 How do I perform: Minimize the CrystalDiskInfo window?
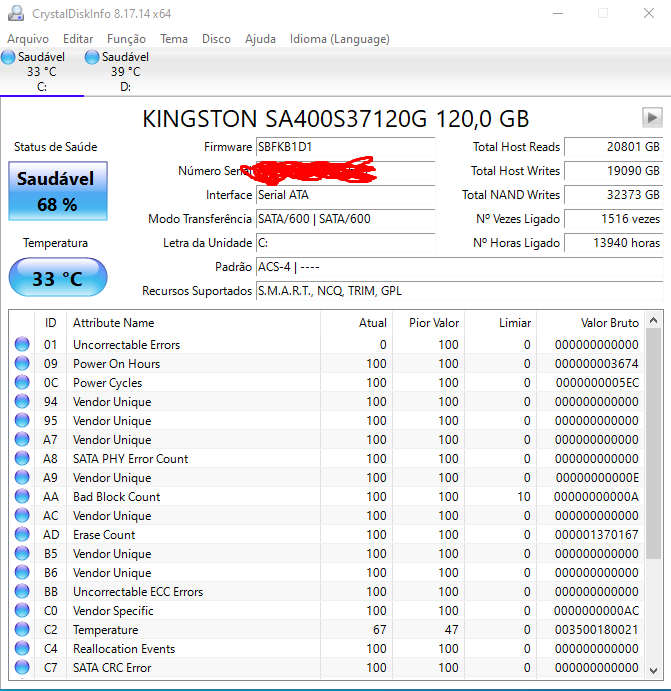[x=558, y=13]
